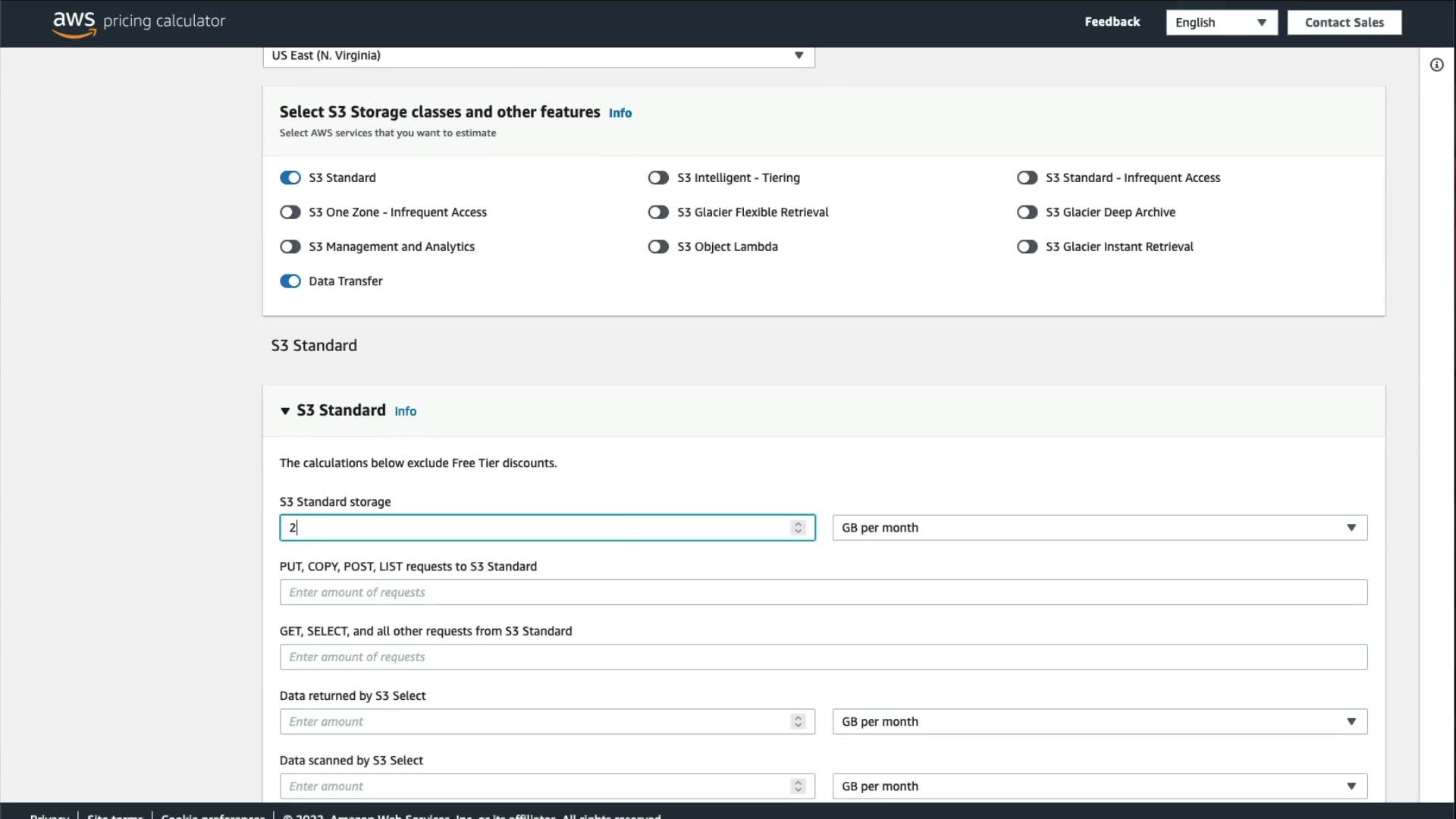Viewport: 1456px width, 819px height.
Task: Open the S3 Standard storage unit dropdown
Action: [1099, 528]
